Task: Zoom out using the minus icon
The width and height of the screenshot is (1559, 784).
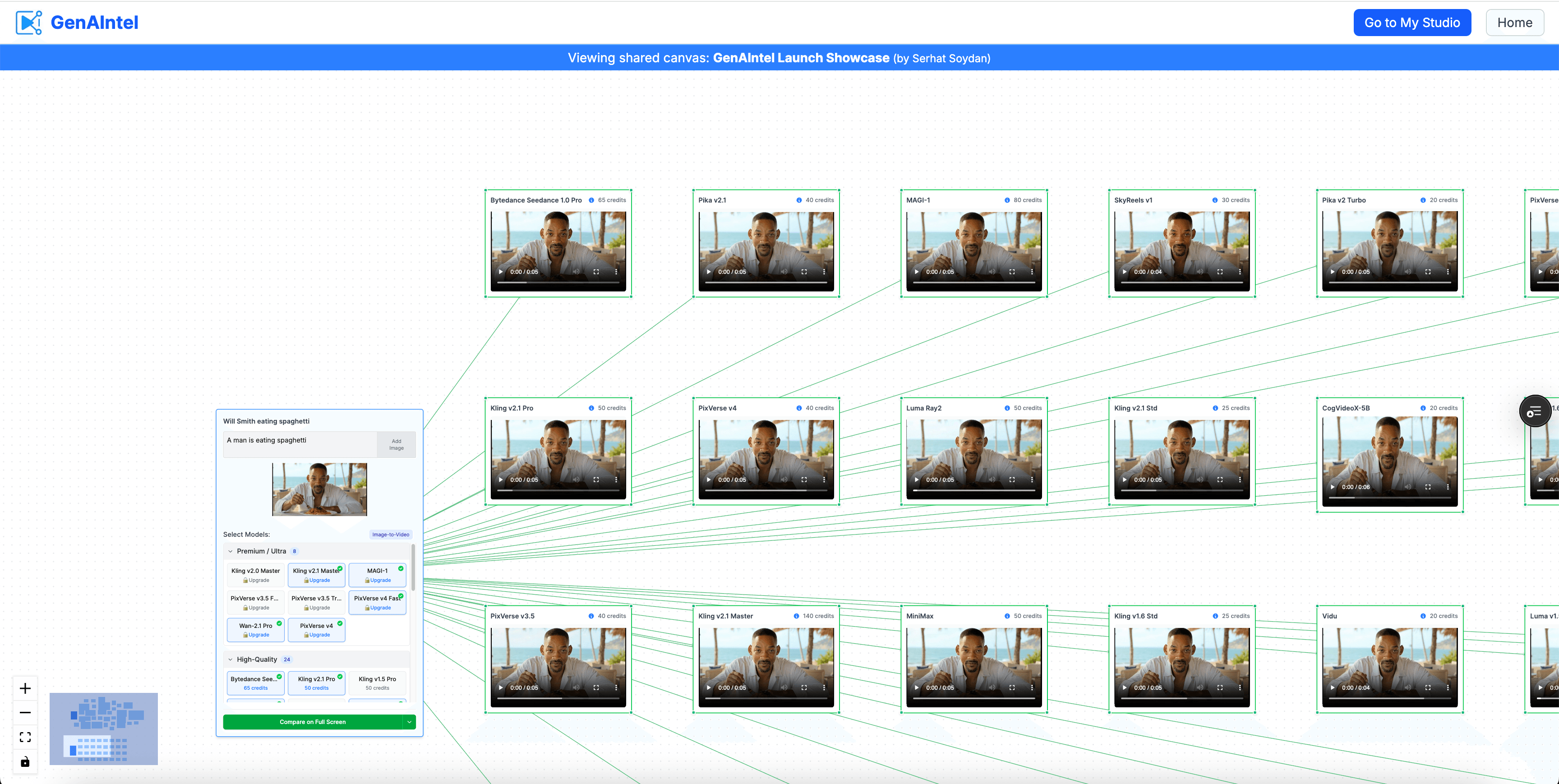Action: [x=25, y=712]
